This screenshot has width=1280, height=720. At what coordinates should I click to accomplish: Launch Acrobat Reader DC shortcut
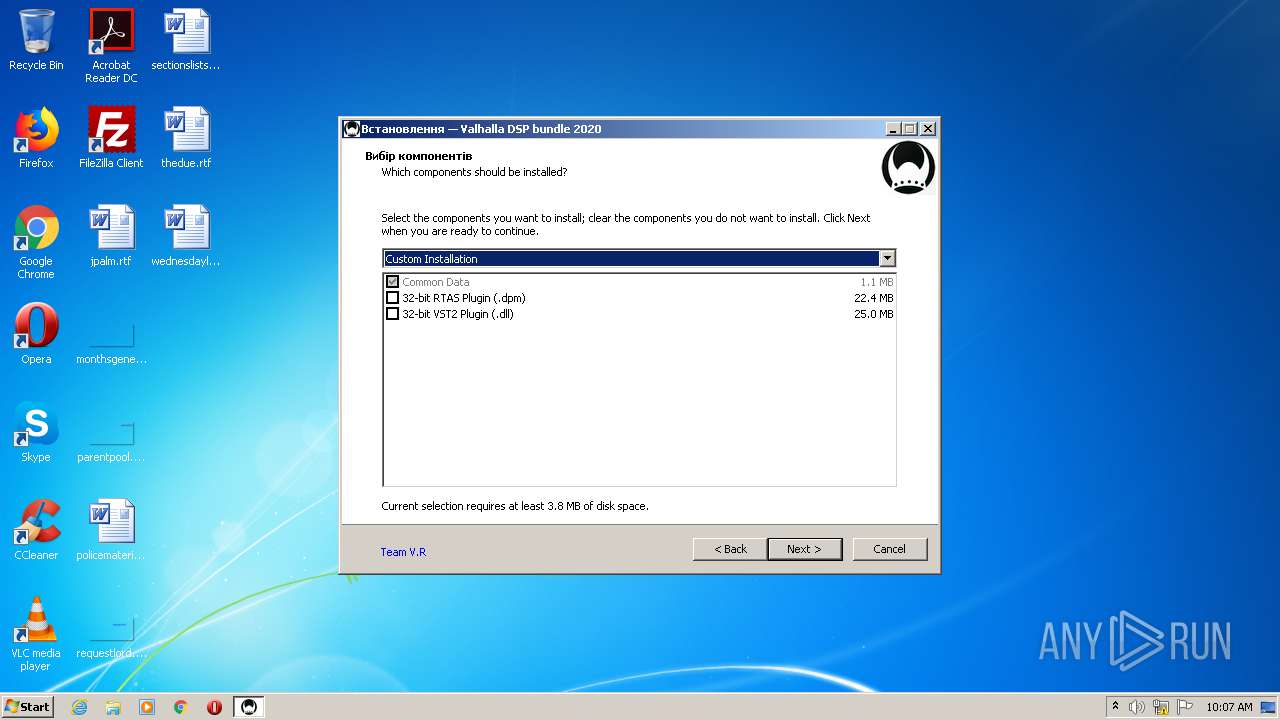click(111, 45)
